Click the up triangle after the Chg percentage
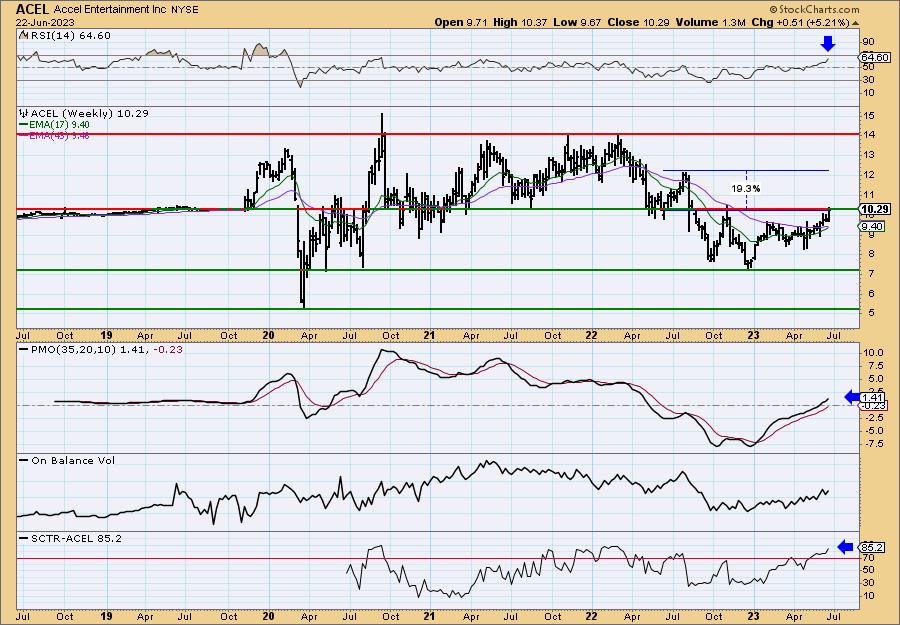This screenshot has width=900, height=625. tap(855, 23)
